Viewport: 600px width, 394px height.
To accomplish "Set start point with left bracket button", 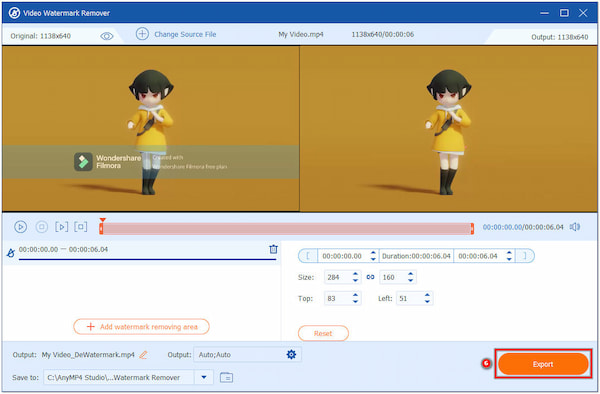I will click(308, 256).
